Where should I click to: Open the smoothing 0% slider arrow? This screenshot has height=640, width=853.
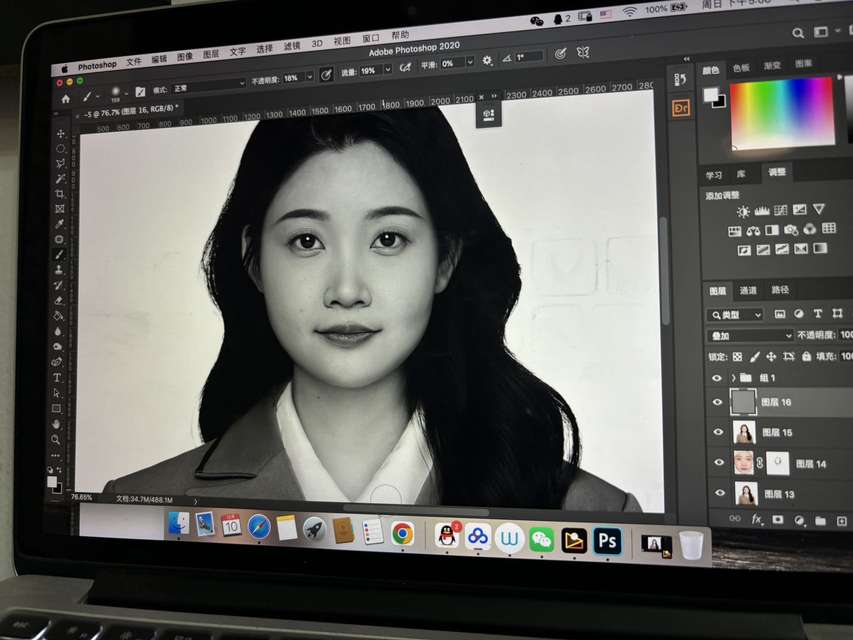coord(469,62)
